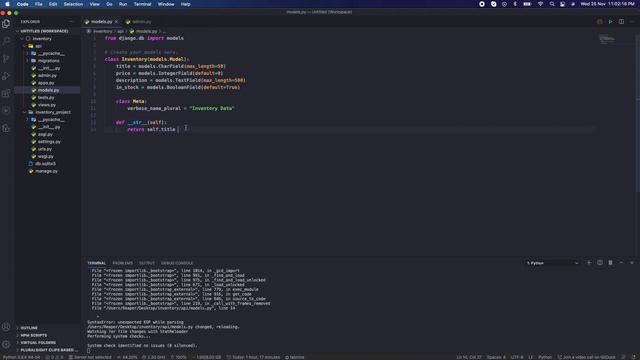Switch to the Debug Console tab
This screenshot has height=360, width=640.
(x=177, y=263)
